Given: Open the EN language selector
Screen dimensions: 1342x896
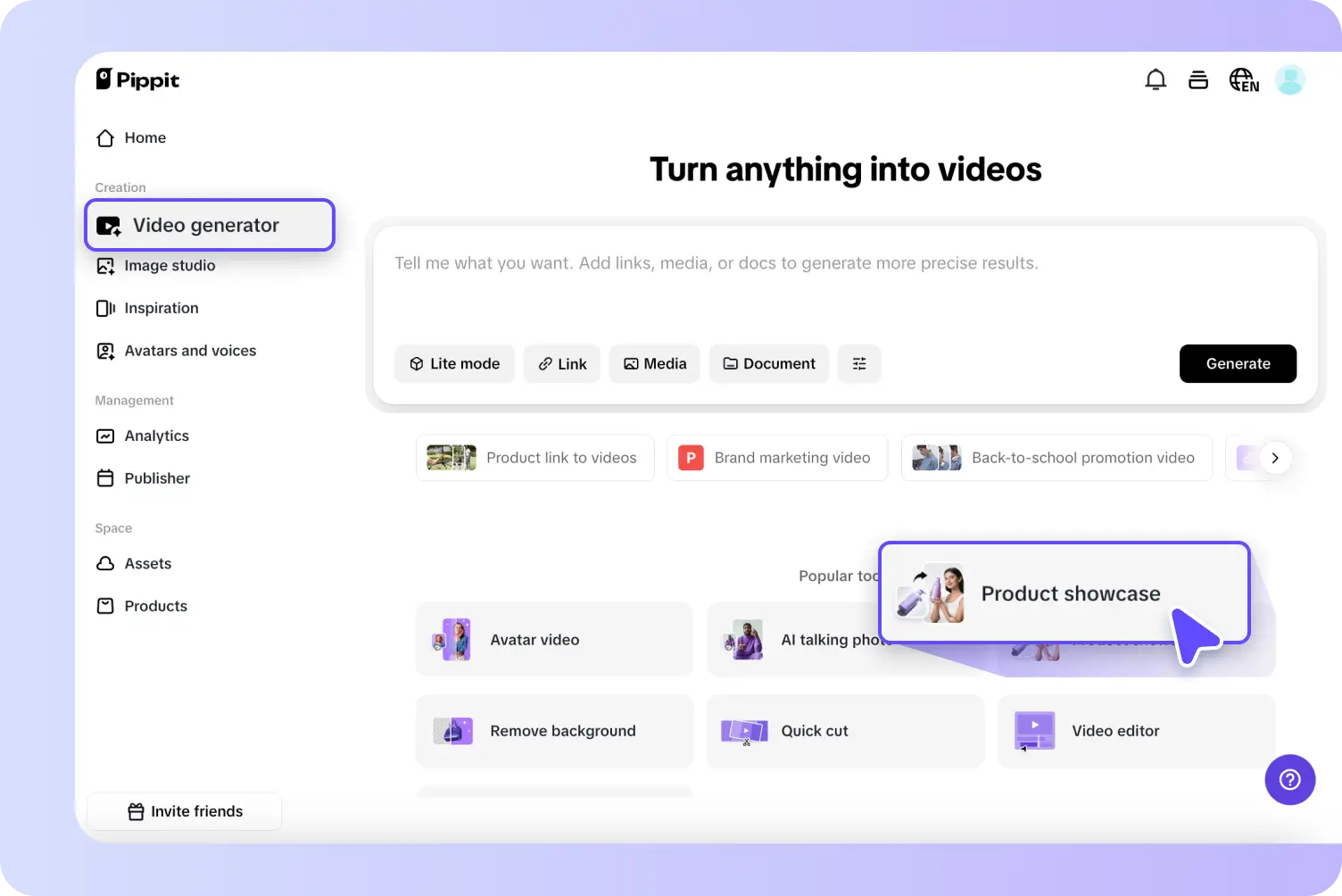Looking at the screenshot, I should [1243, 79].
